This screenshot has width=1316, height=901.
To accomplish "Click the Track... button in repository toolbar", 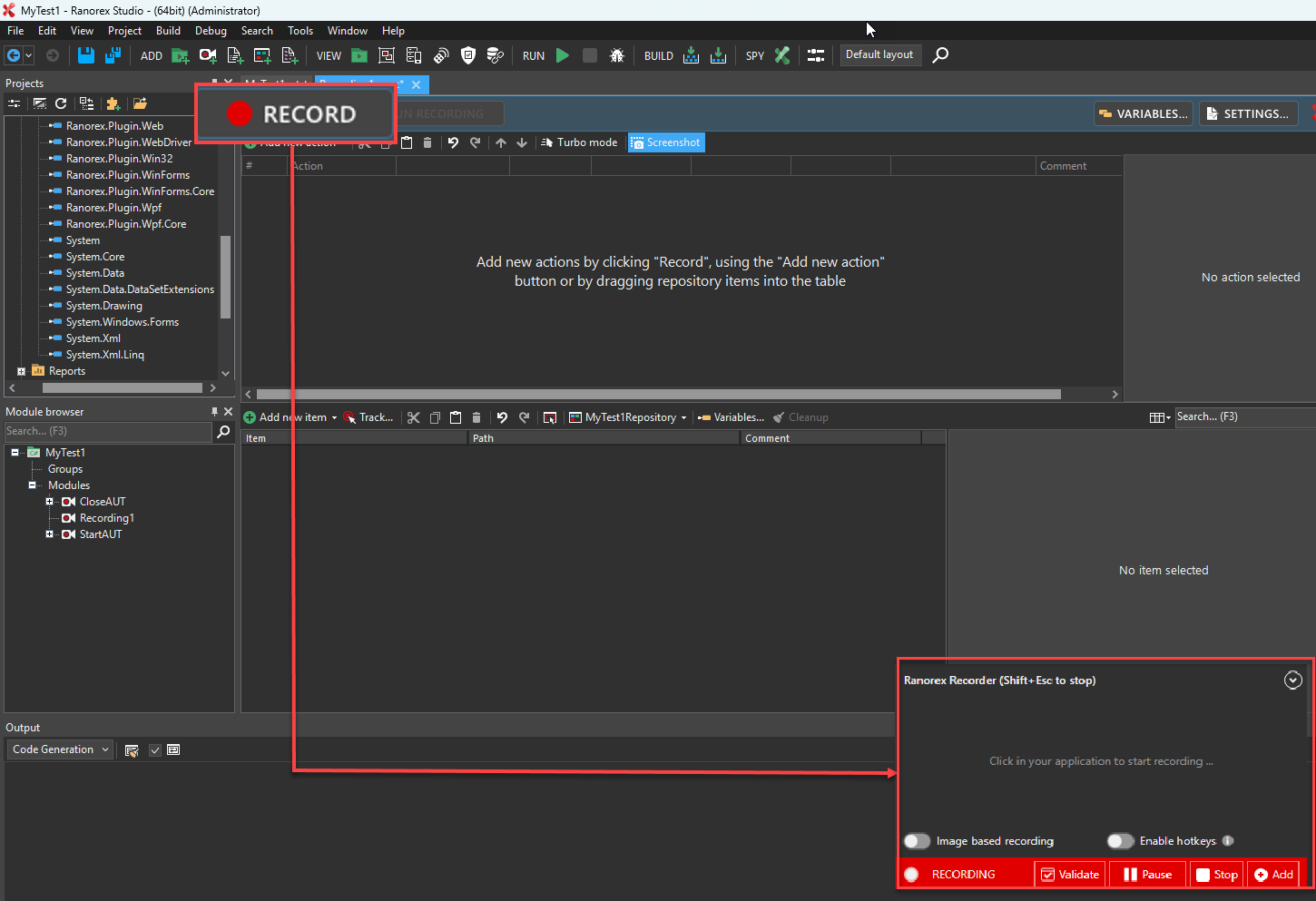I will 368,417.
